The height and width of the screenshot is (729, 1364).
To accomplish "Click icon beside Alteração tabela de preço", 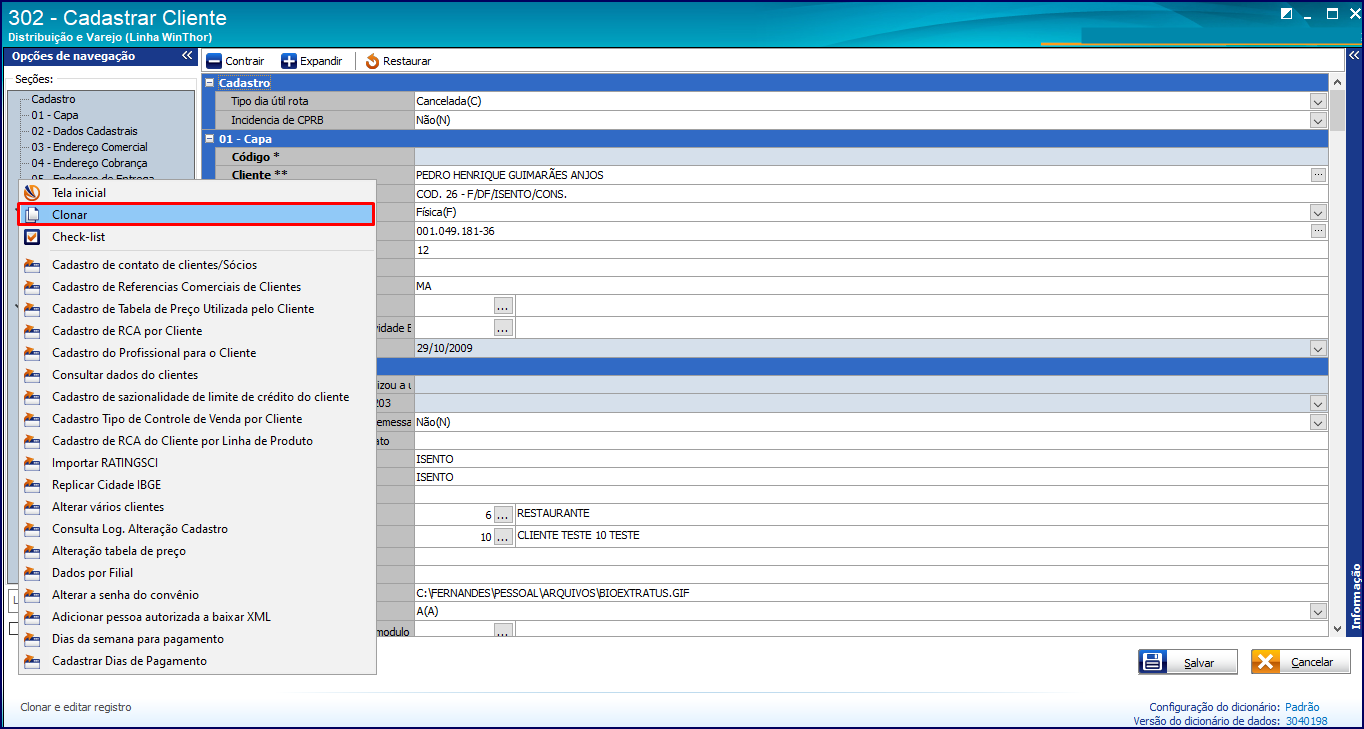I will tap(32, 551).
